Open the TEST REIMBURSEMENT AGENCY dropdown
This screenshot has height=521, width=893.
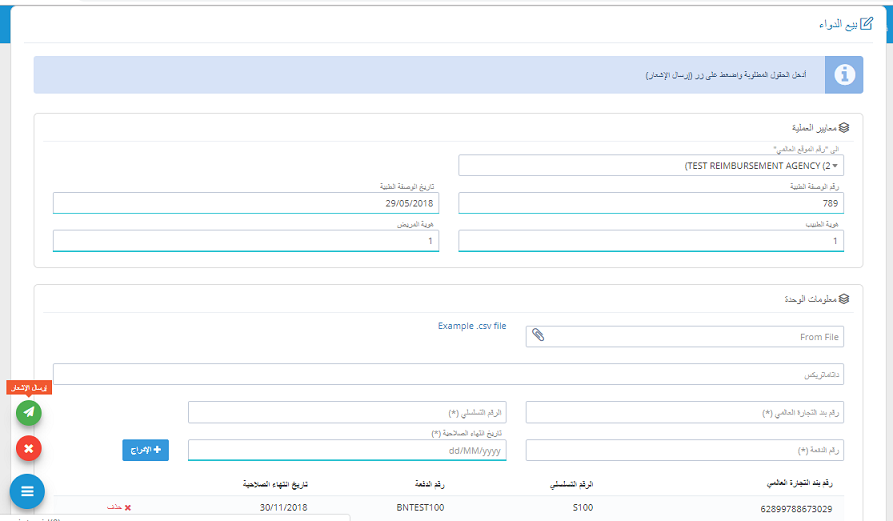pos(651,165)
